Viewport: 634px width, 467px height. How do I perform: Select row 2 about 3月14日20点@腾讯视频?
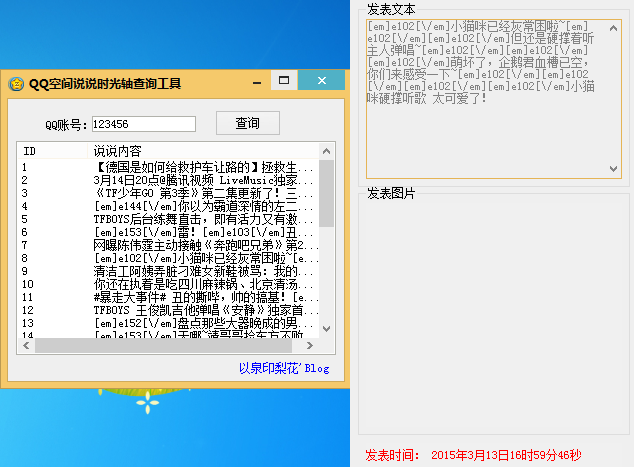[x=168, y=180]
